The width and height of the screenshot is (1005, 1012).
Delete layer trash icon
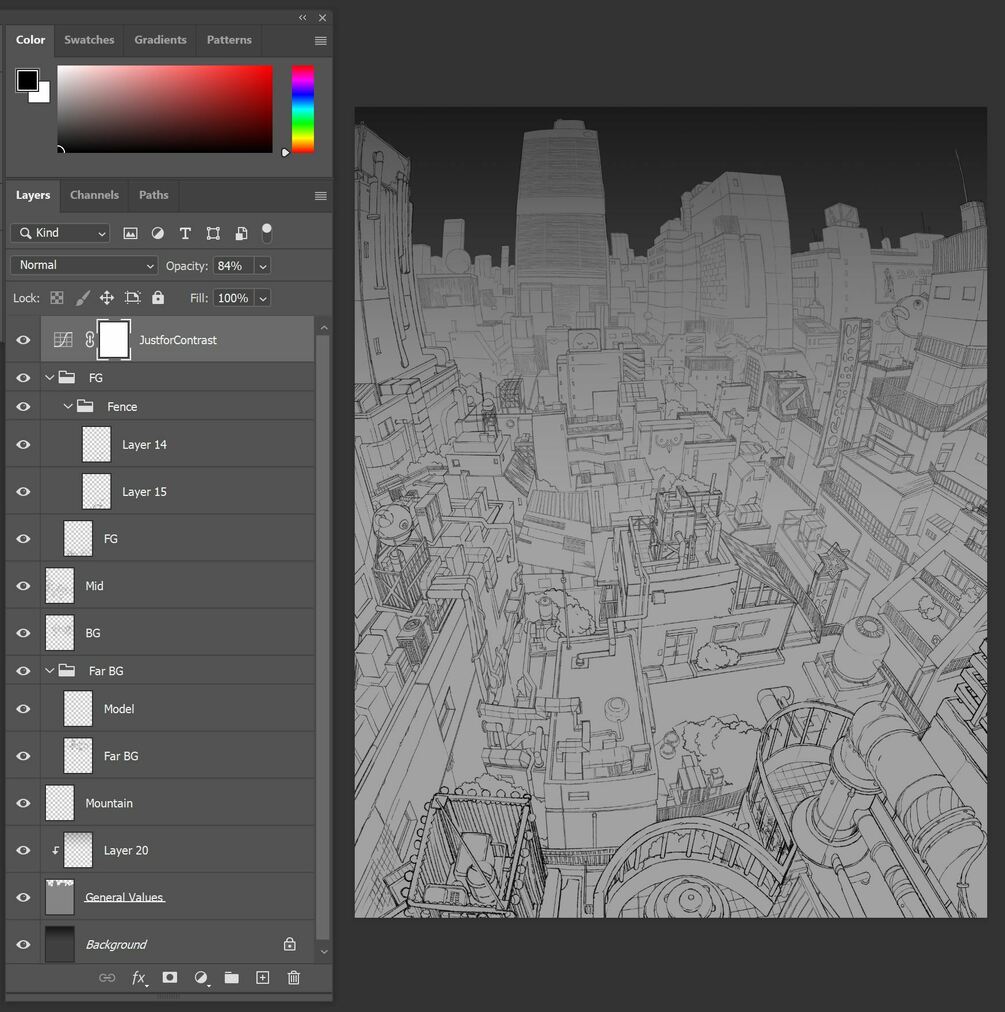coord(294,977)
